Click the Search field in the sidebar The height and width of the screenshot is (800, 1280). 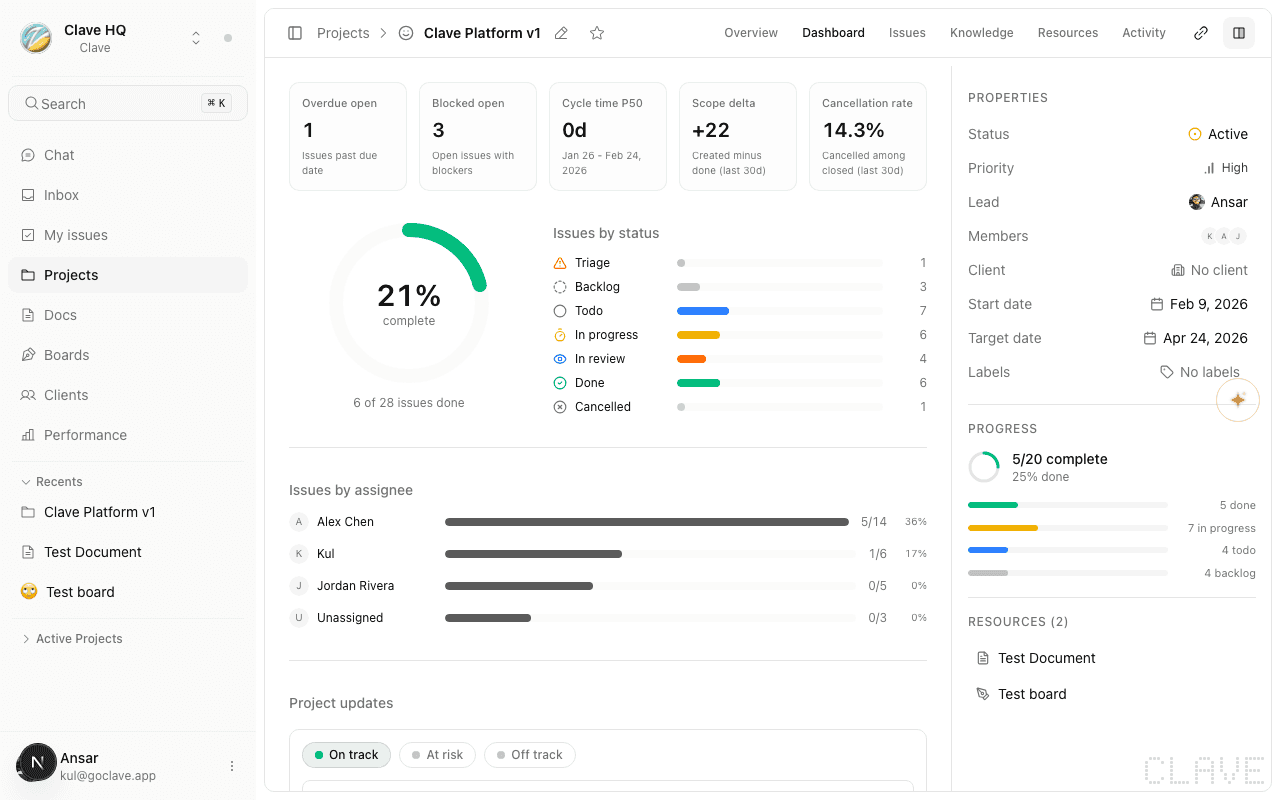click(128, 103)
